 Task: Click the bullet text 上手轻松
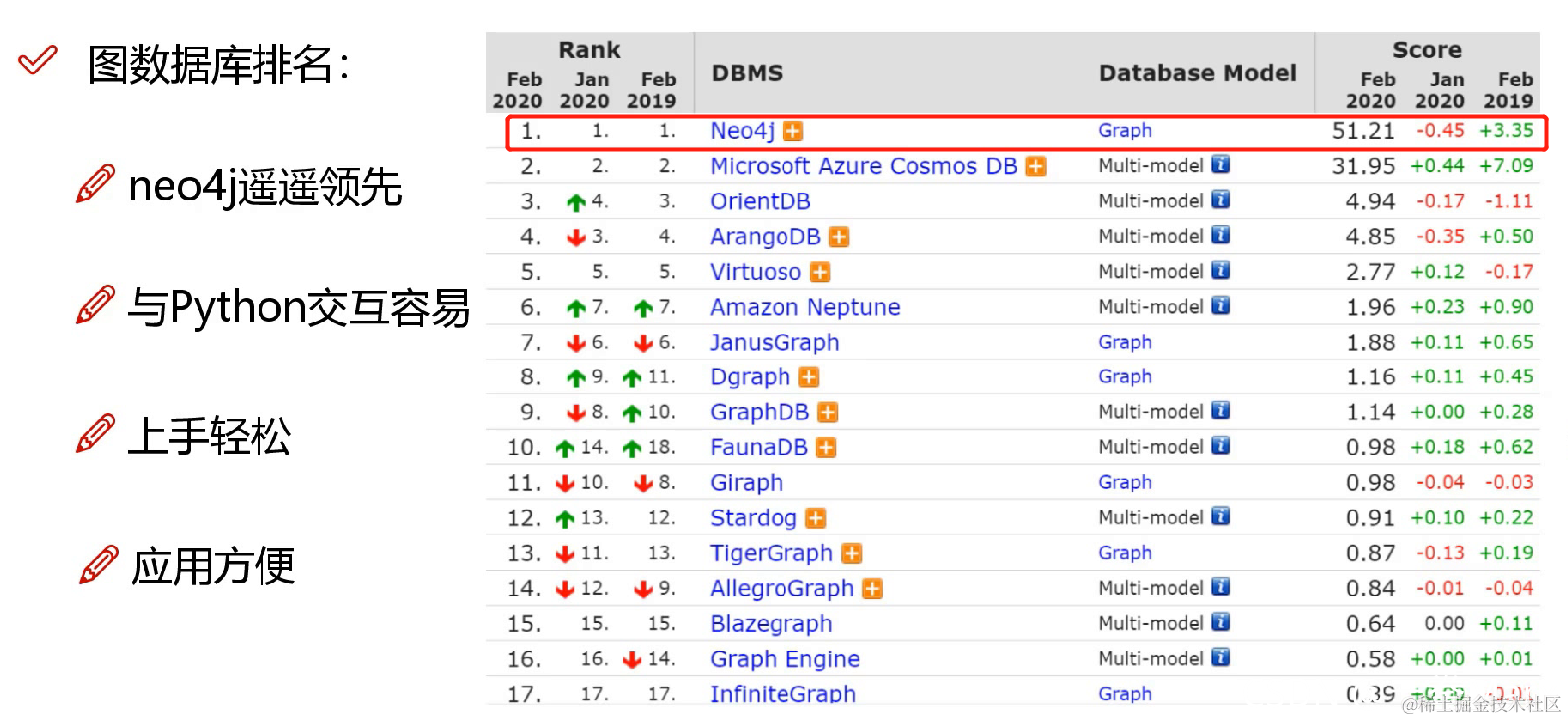coord(210,436)
